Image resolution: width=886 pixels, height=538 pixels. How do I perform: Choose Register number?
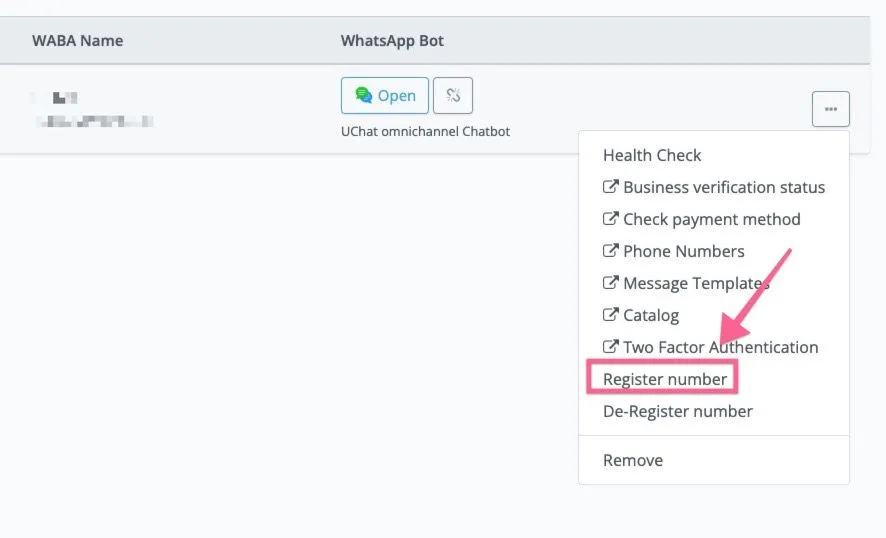point(664,379)
